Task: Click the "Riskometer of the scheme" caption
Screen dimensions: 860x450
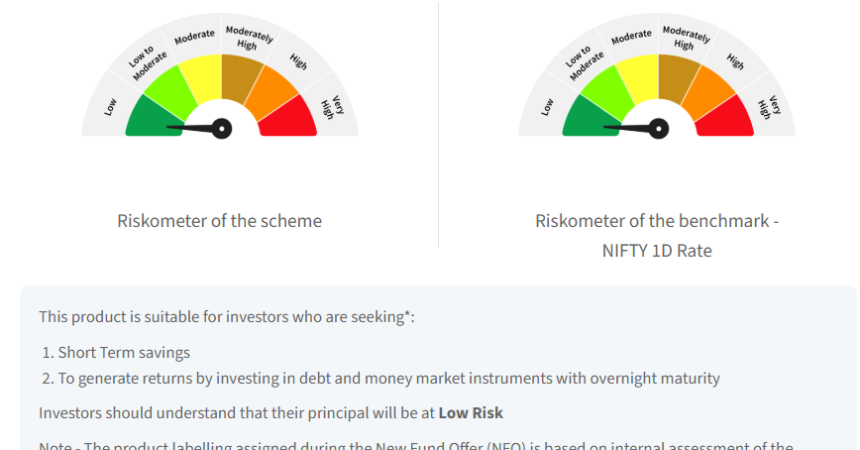Action: (219, 221)
